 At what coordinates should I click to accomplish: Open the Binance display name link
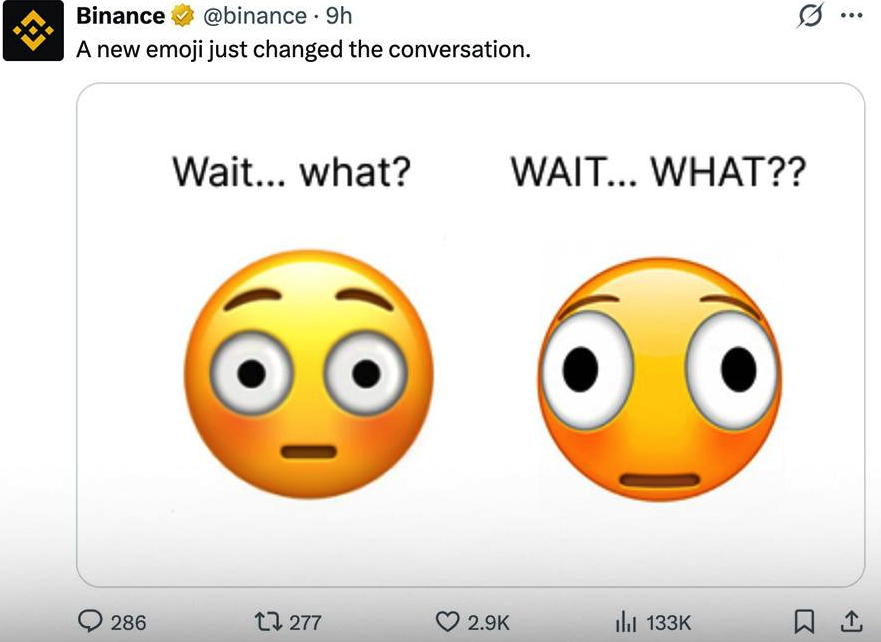point(120,16)
